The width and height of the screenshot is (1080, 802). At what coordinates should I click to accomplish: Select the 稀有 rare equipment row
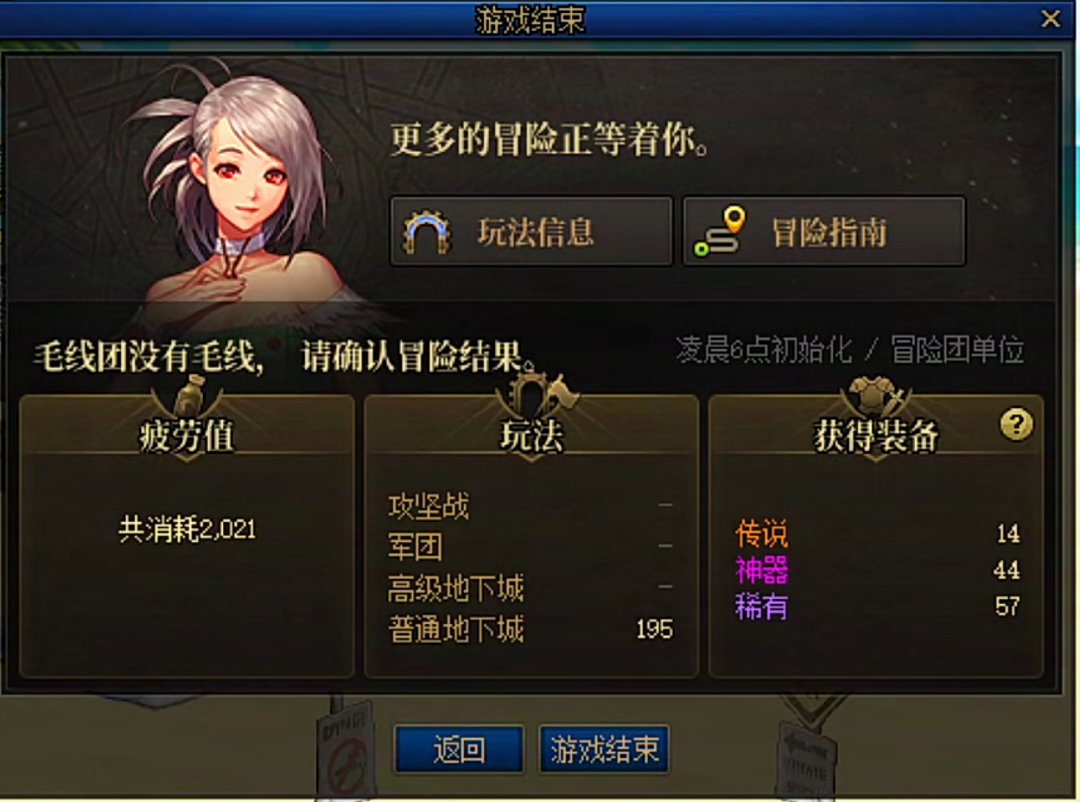(x=877, y=606)
